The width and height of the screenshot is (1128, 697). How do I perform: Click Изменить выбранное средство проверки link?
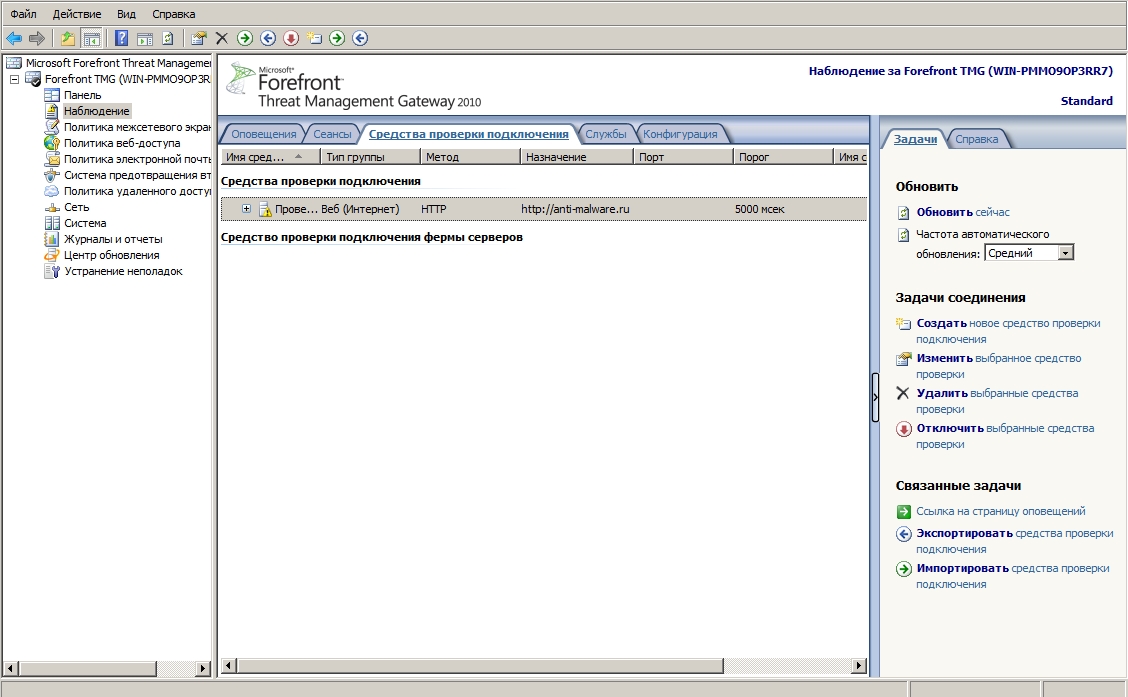tap(999, 366)
